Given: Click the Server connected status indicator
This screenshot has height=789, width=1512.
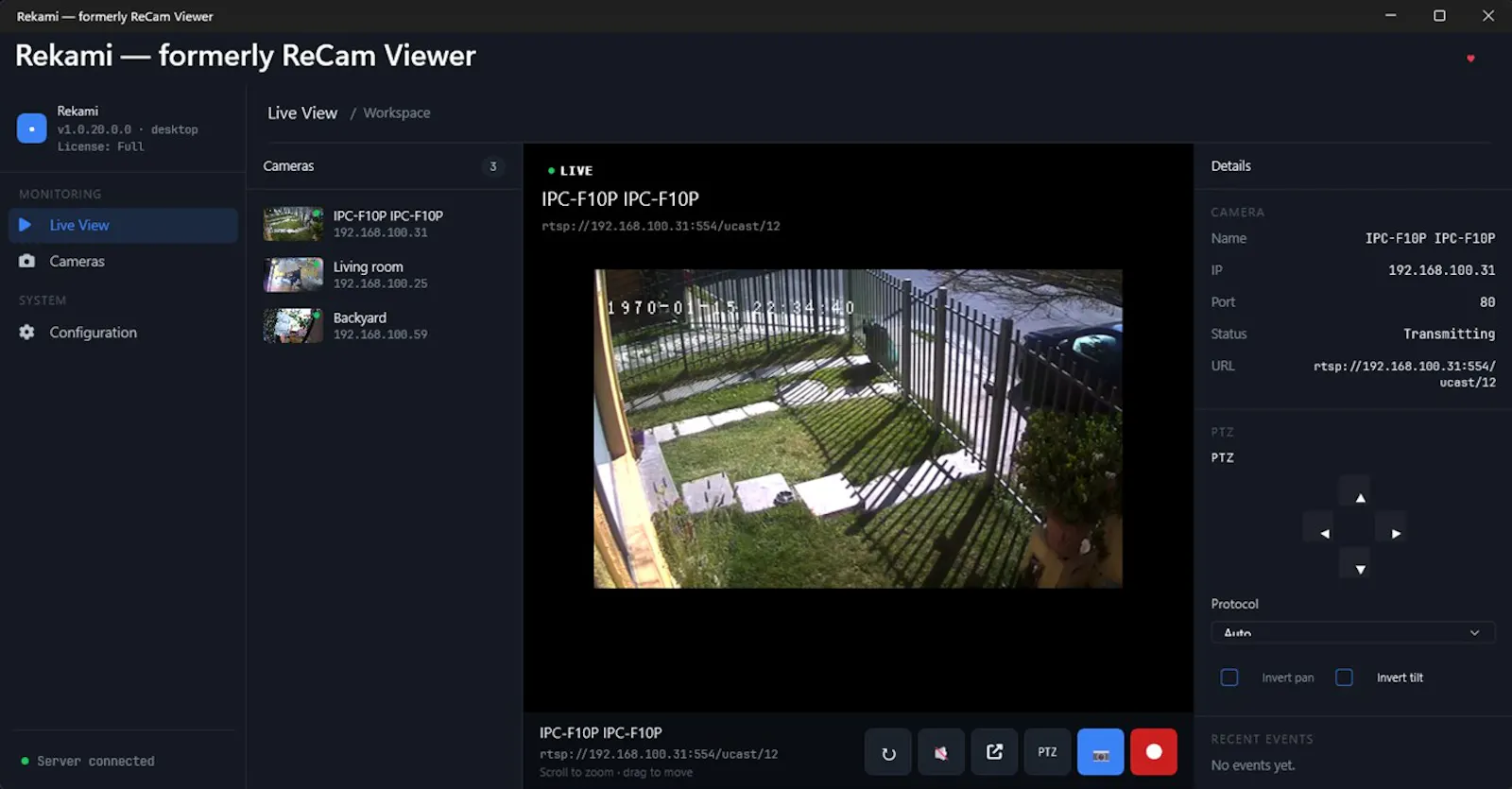Looking at the screenshot, I should [x=88, y=762].
